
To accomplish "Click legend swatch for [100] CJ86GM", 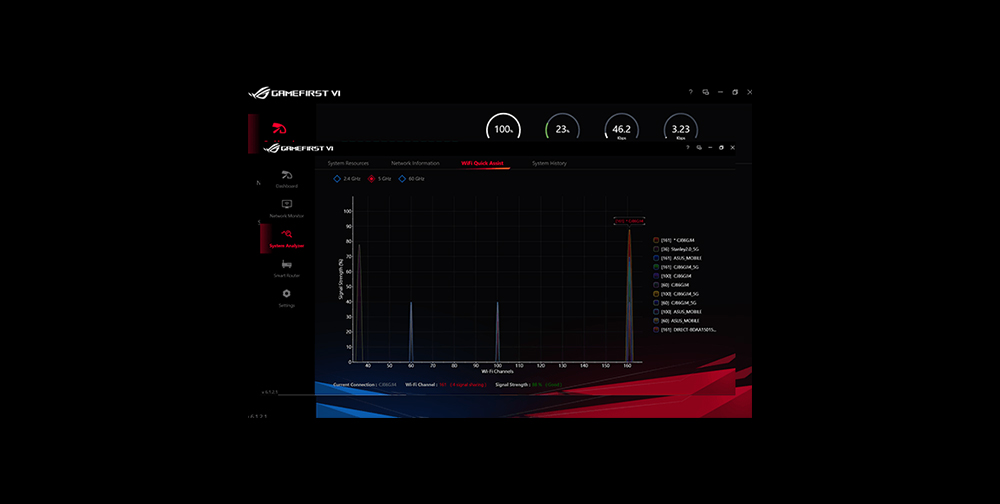I will click(x=656, y=276).
